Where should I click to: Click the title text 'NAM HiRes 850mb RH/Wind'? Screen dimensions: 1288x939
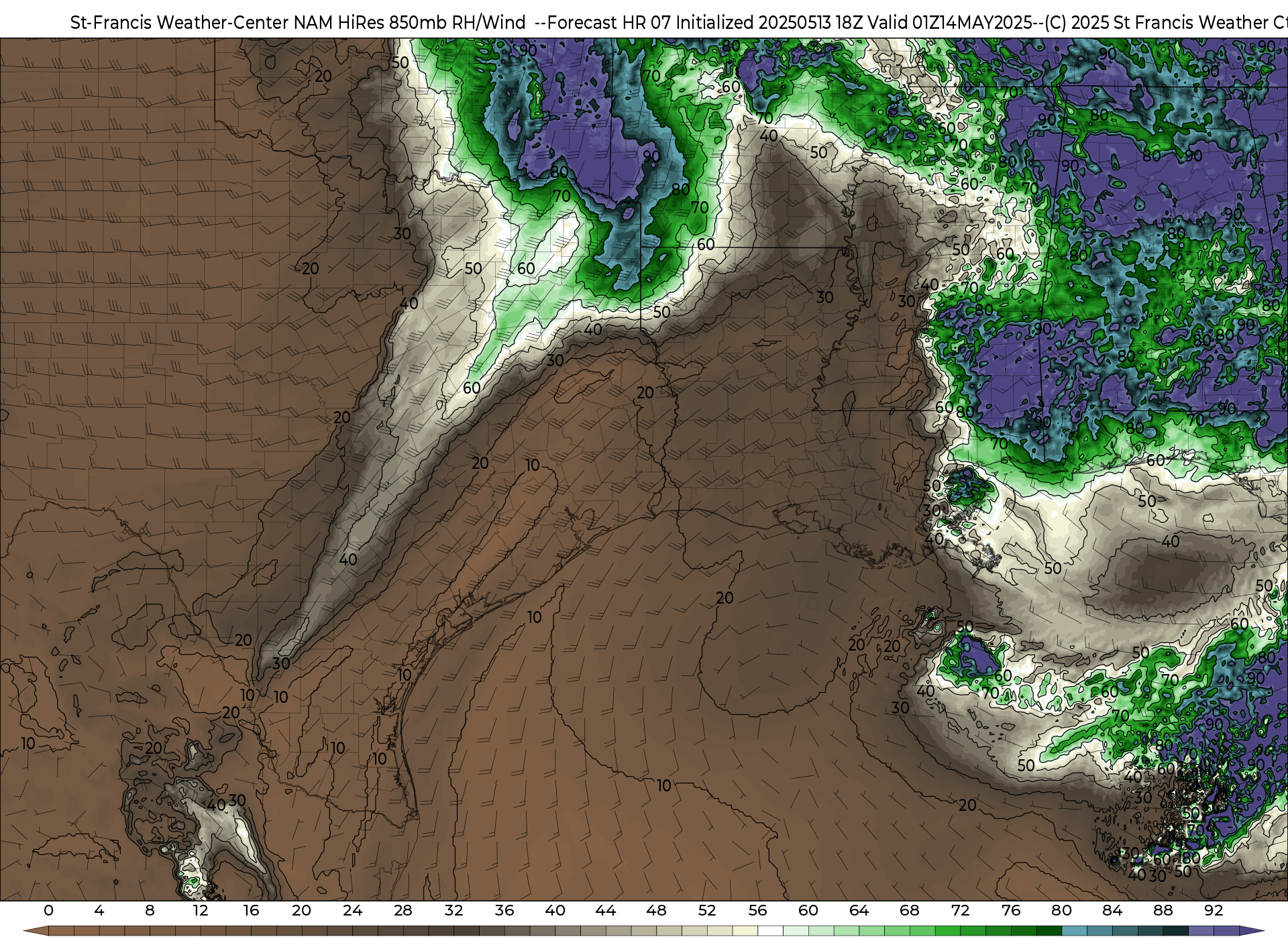410,23
